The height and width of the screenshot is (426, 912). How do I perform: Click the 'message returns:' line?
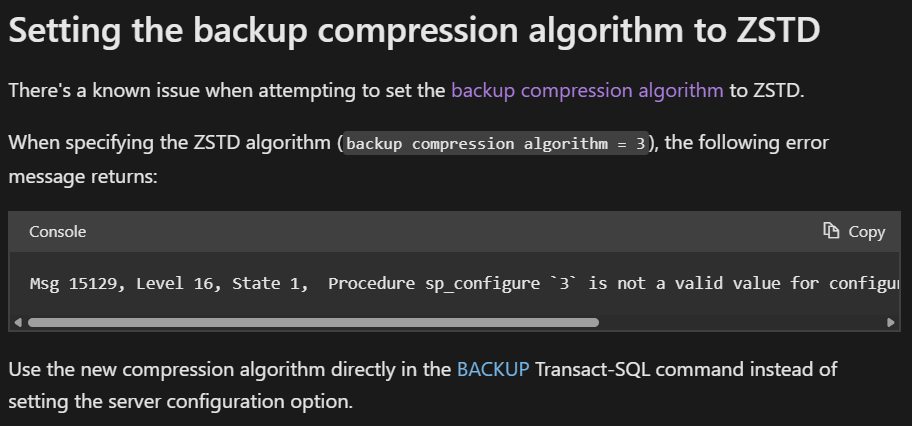[x=83, y=176]
